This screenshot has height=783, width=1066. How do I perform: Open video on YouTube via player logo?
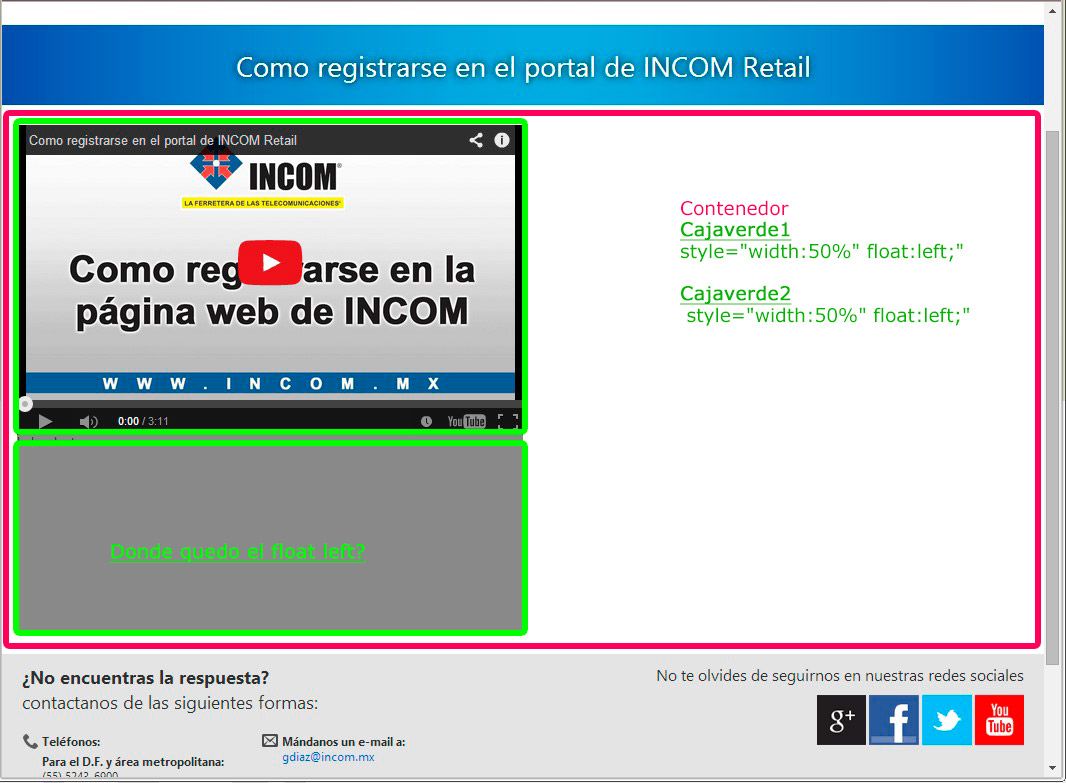pos(466,421)
